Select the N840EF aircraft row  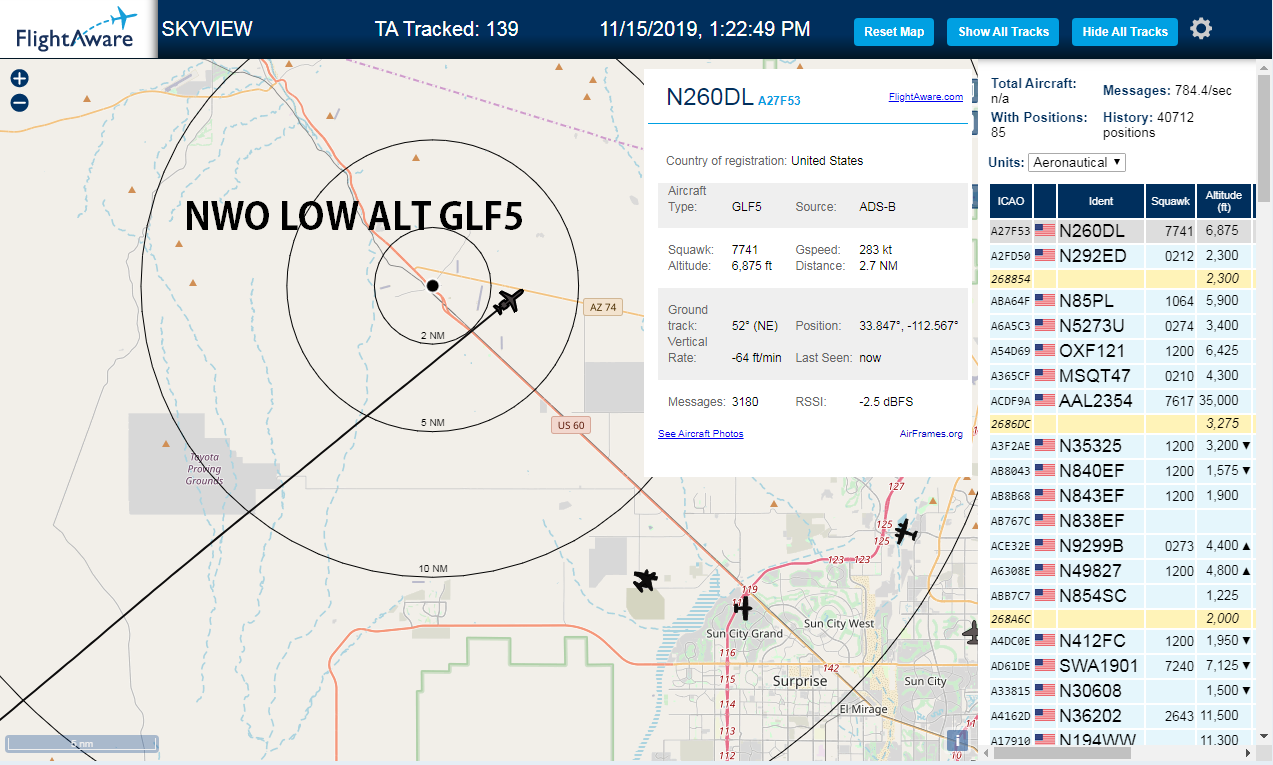coord(1121,470)
